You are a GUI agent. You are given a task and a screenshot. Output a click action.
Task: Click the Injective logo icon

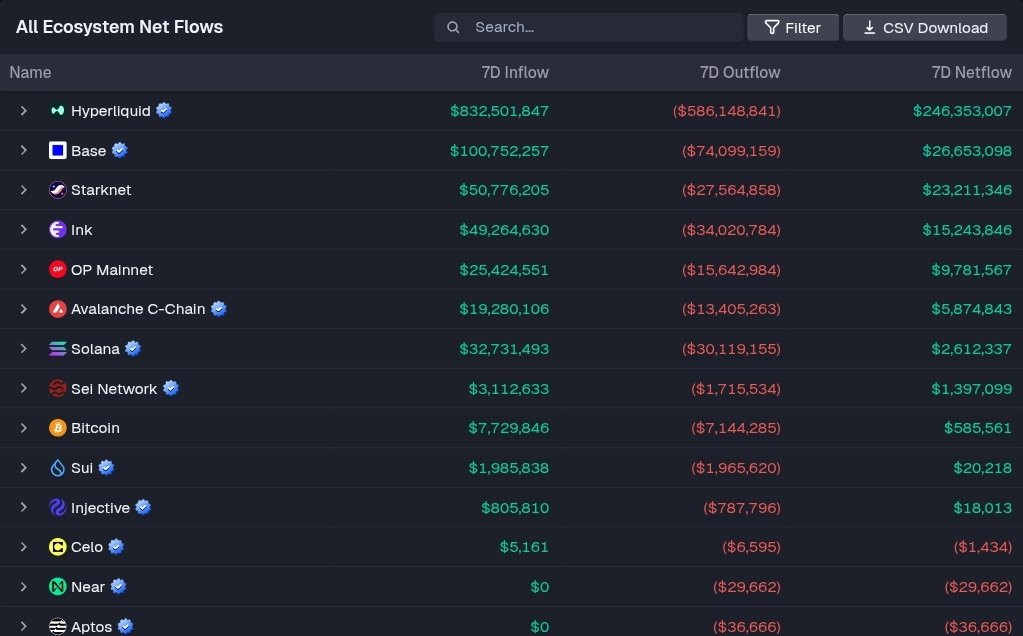(57, 507)
